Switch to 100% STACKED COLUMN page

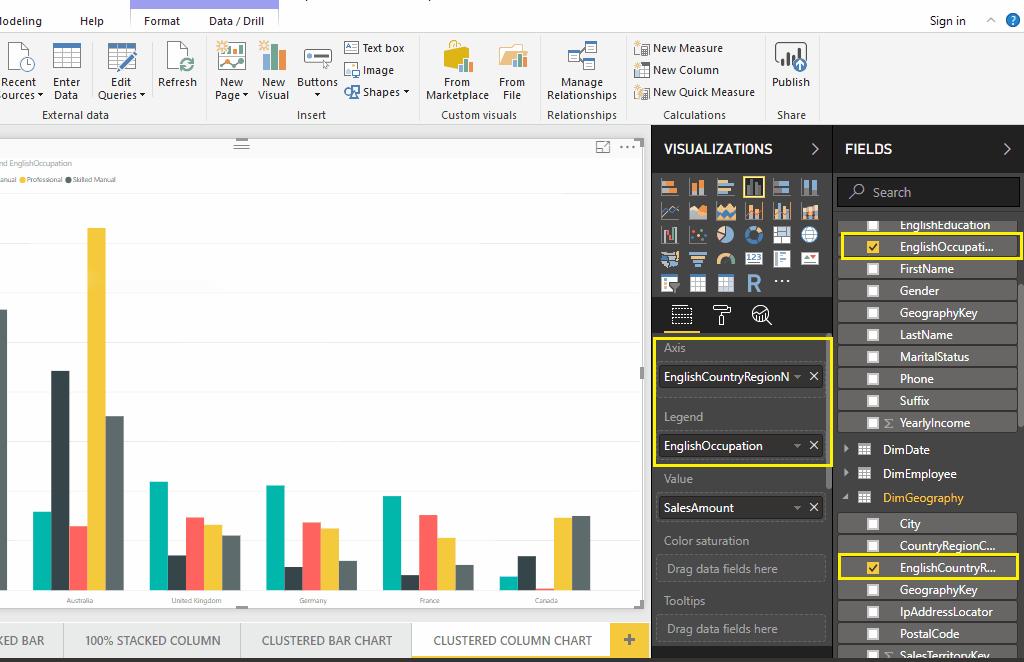coord(153,641)
